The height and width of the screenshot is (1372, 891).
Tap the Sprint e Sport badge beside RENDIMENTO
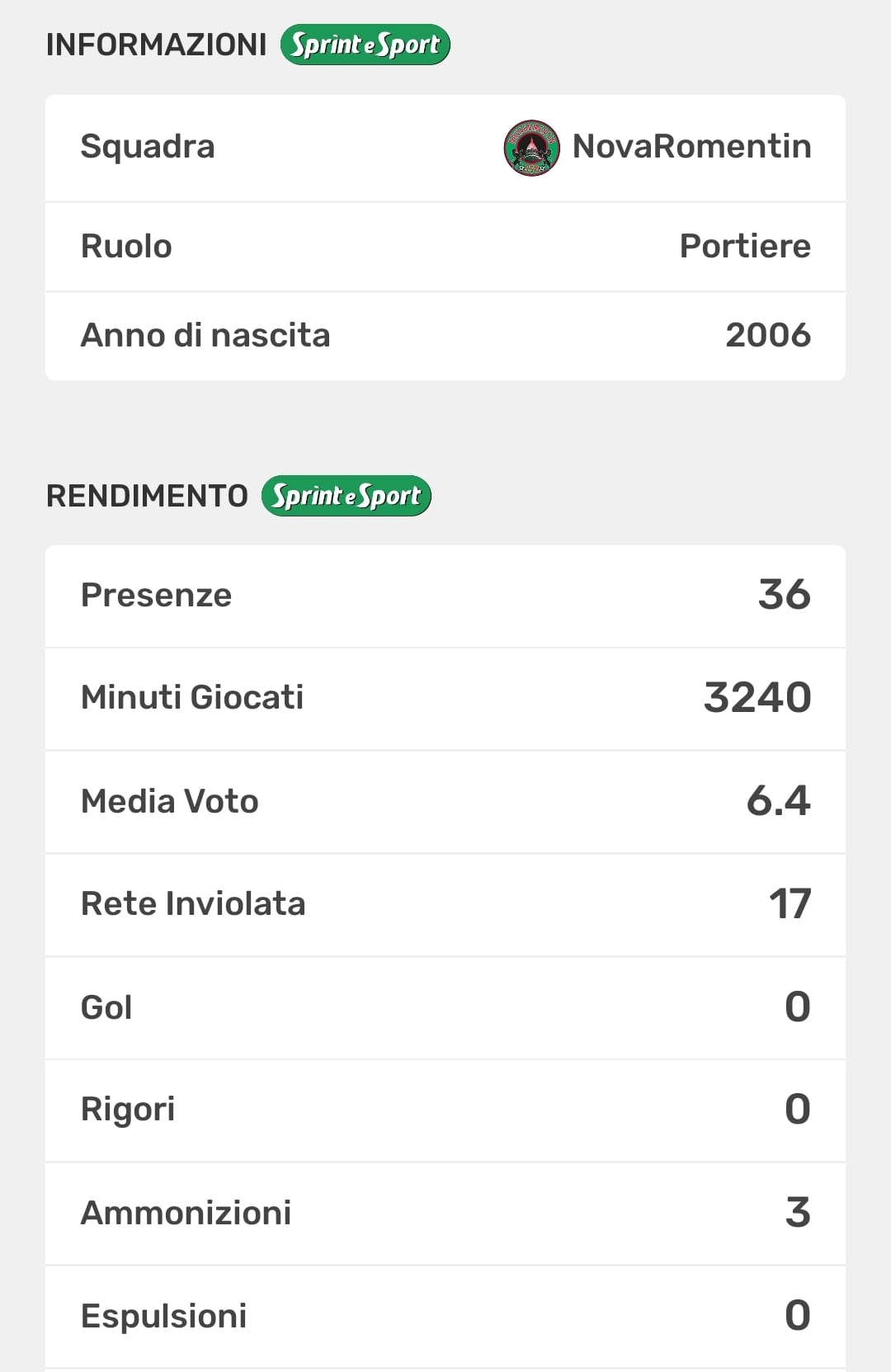(346, 496)
